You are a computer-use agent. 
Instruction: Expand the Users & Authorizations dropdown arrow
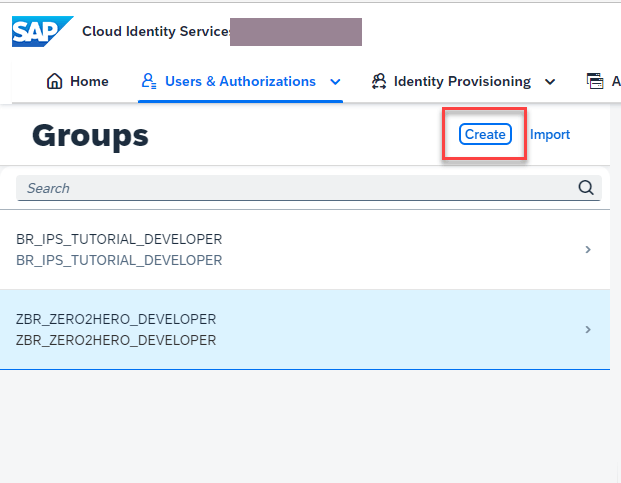point(335,82)
